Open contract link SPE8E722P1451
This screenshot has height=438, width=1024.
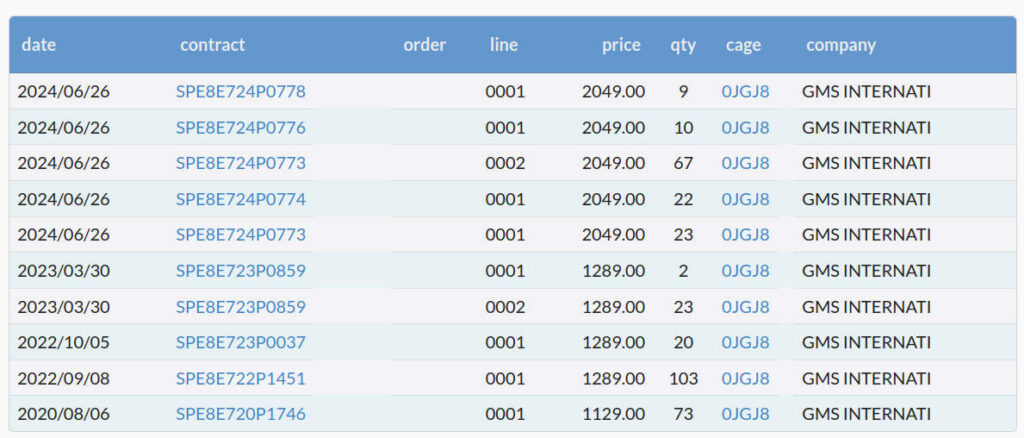(240, 379)
